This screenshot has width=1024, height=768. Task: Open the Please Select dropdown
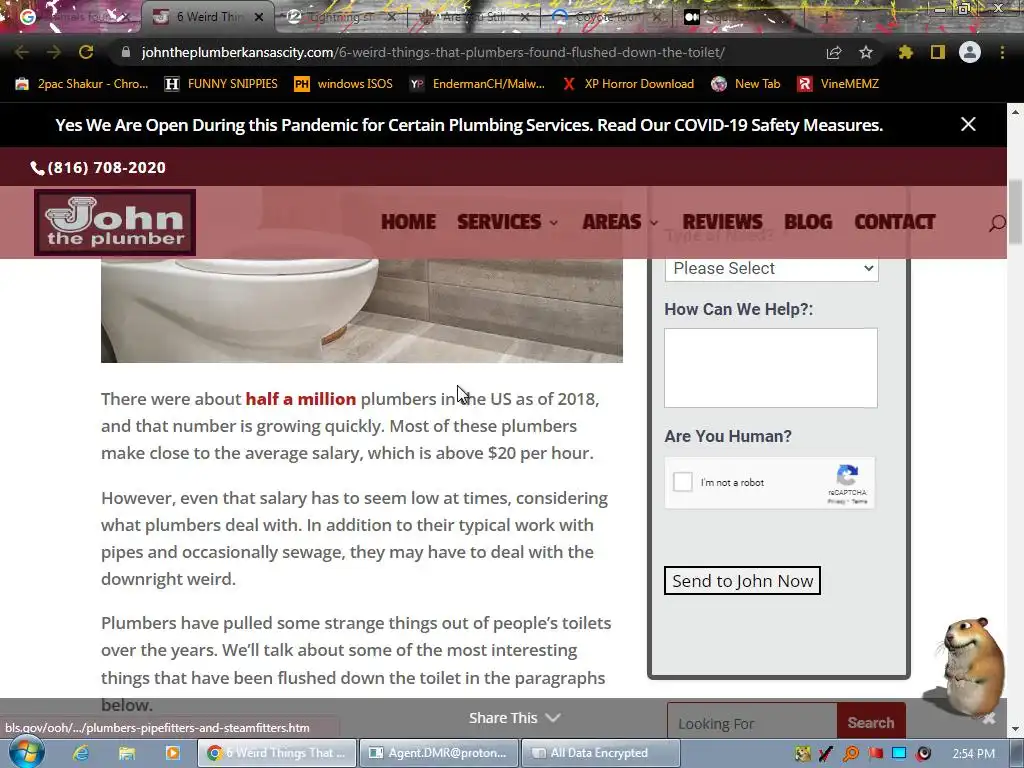pos(771,268)
